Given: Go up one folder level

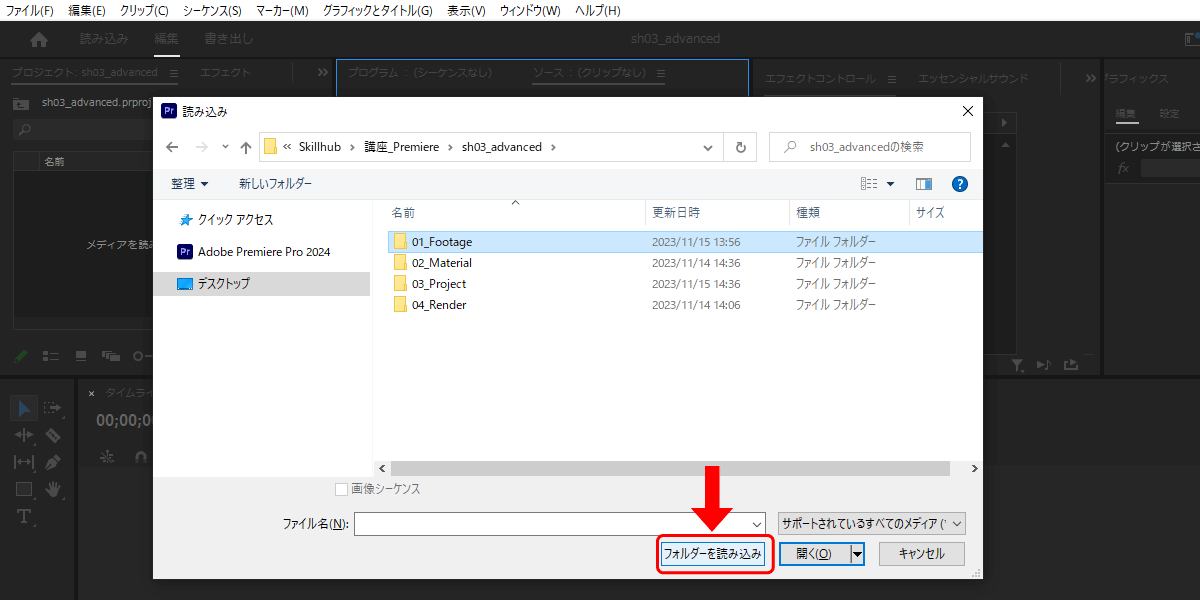Looking at the screenshot, I should tap(246, 147).
